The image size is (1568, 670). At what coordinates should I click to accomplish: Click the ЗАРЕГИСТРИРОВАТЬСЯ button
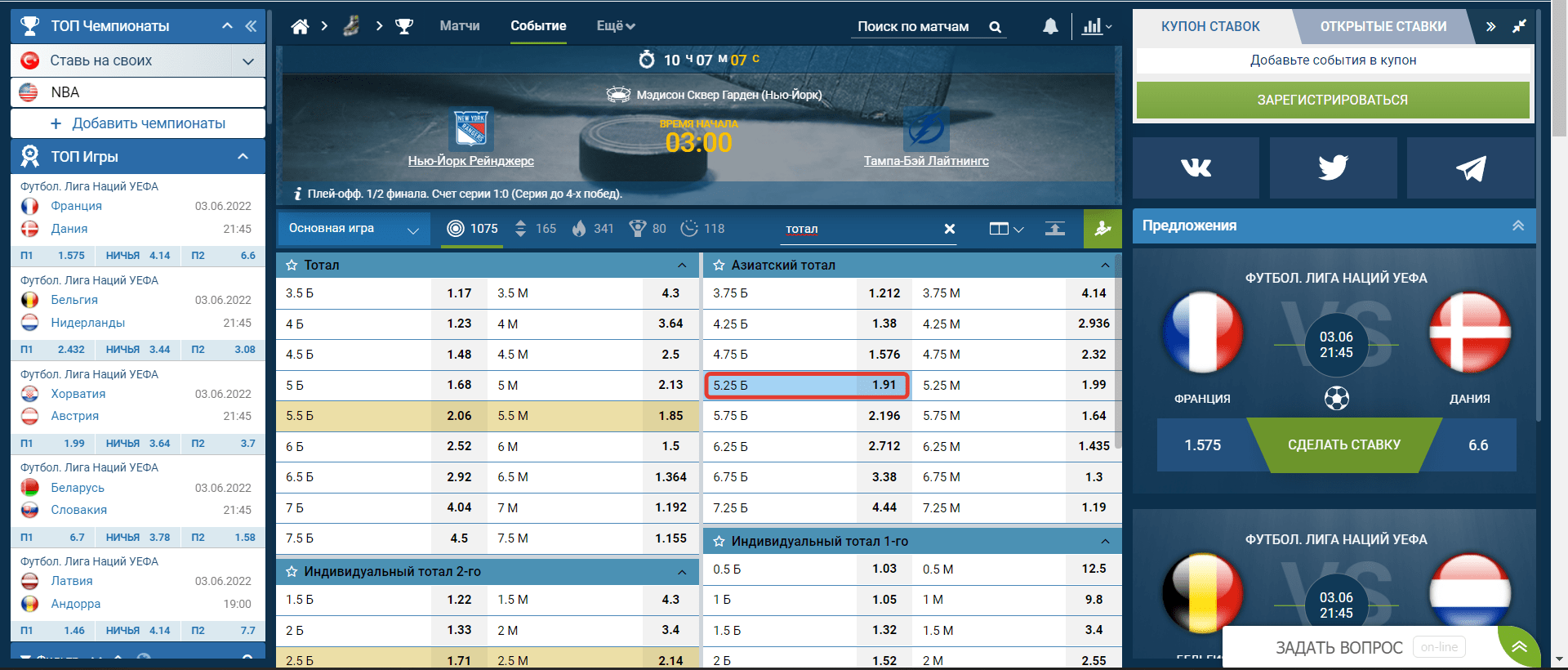pyautogui.click(x=1333, y=100)
